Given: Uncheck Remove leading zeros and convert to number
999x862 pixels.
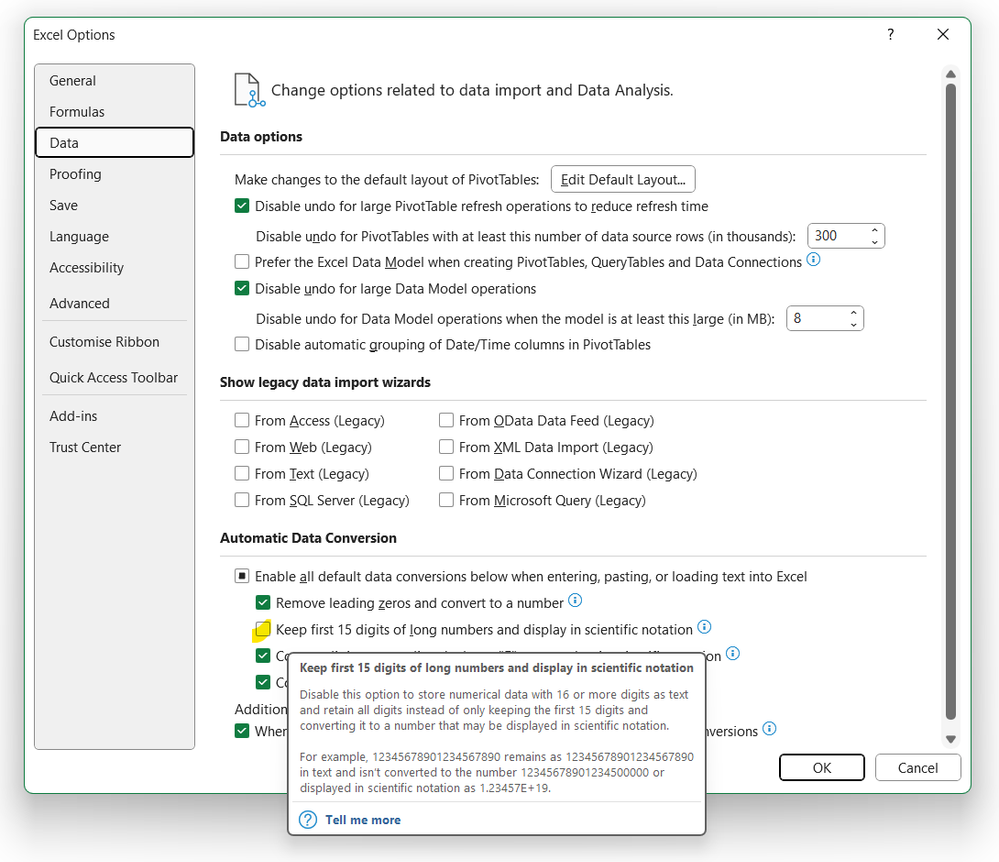Looking at the screenshot, I should (262, 603).
